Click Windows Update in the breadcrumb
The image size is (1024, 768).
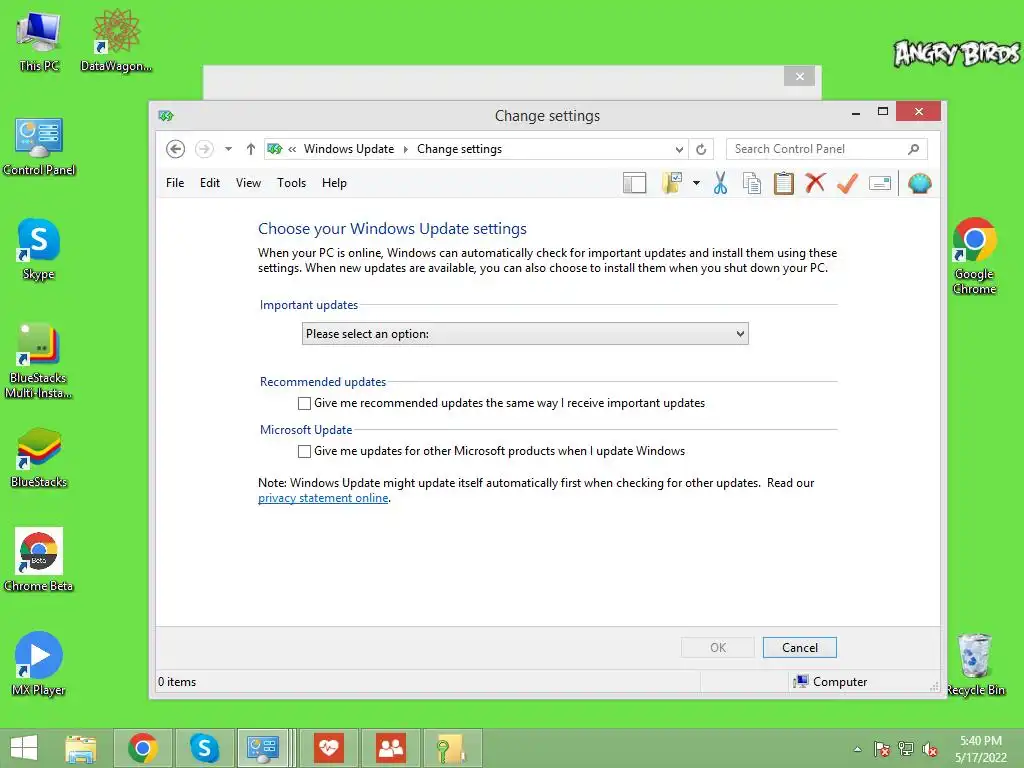coord(349,150)
